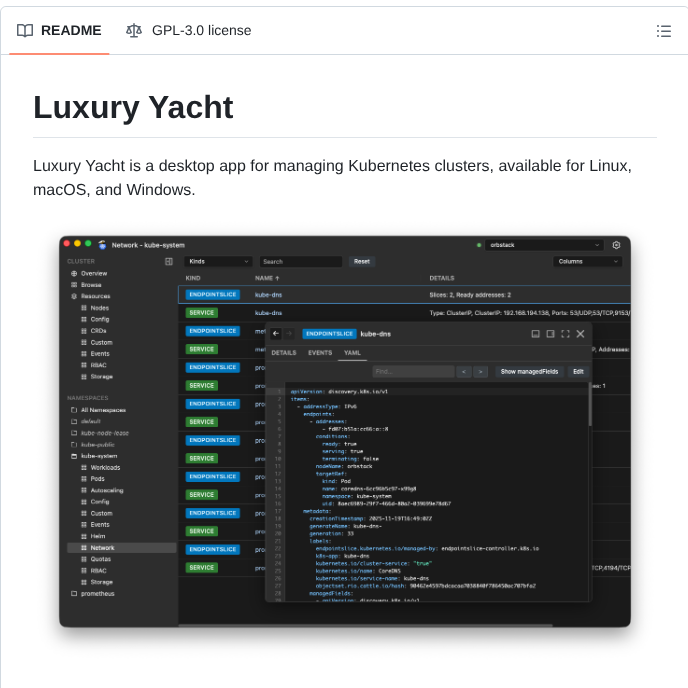Maximize the kube-dns panel to fullscreen
The image size is (688, 688).
[x=565, y=334]
